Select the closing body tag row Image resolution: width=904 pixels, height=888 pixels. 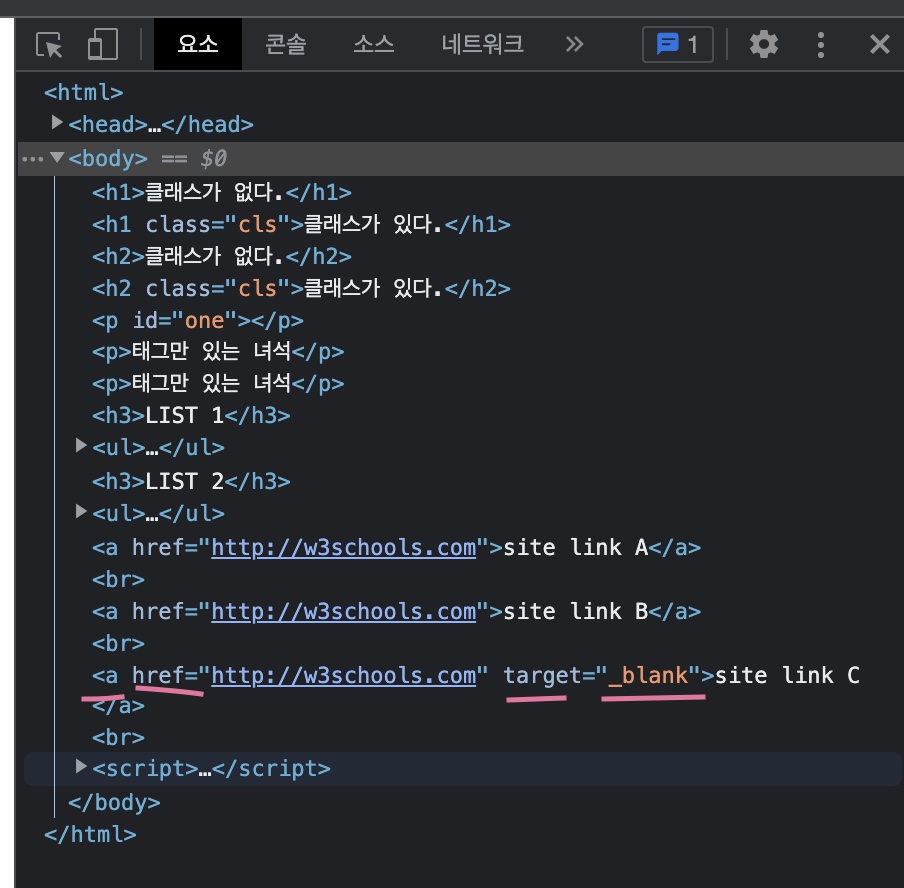[114, 803]
